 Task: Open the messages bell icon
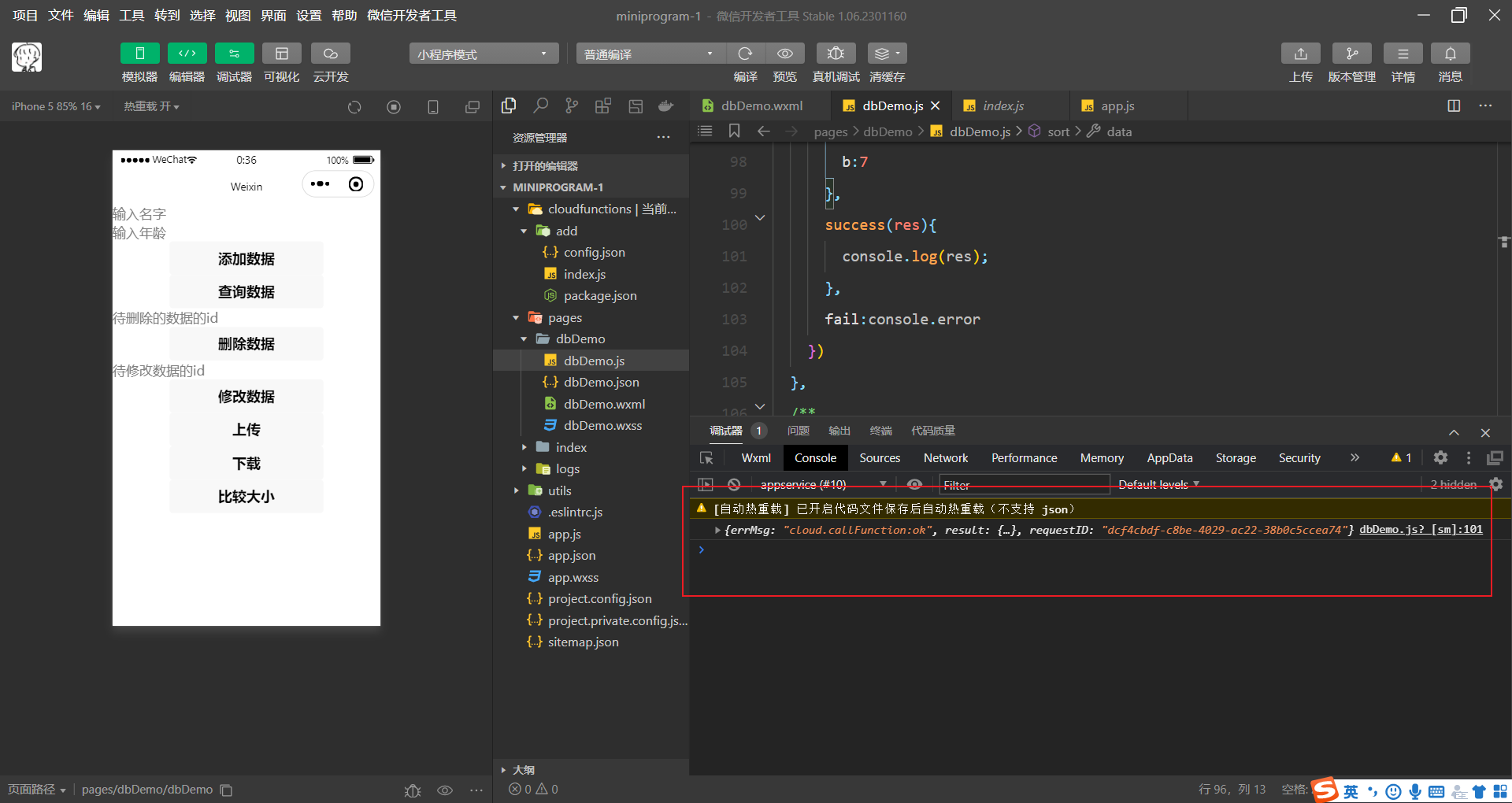coord(1450,54)
